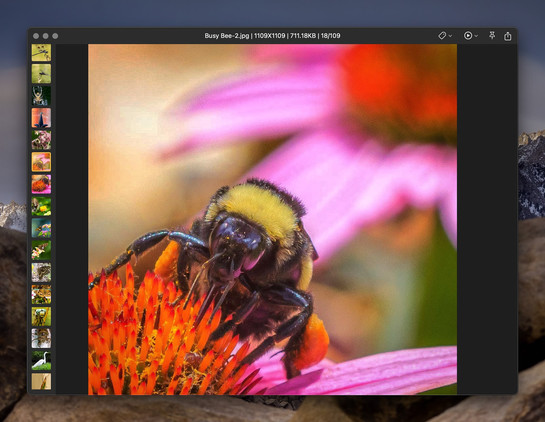Select the top dragonfly thumbnail on yellow background
The width and height of the screenshot is (545, 422).
coord(41,52)
